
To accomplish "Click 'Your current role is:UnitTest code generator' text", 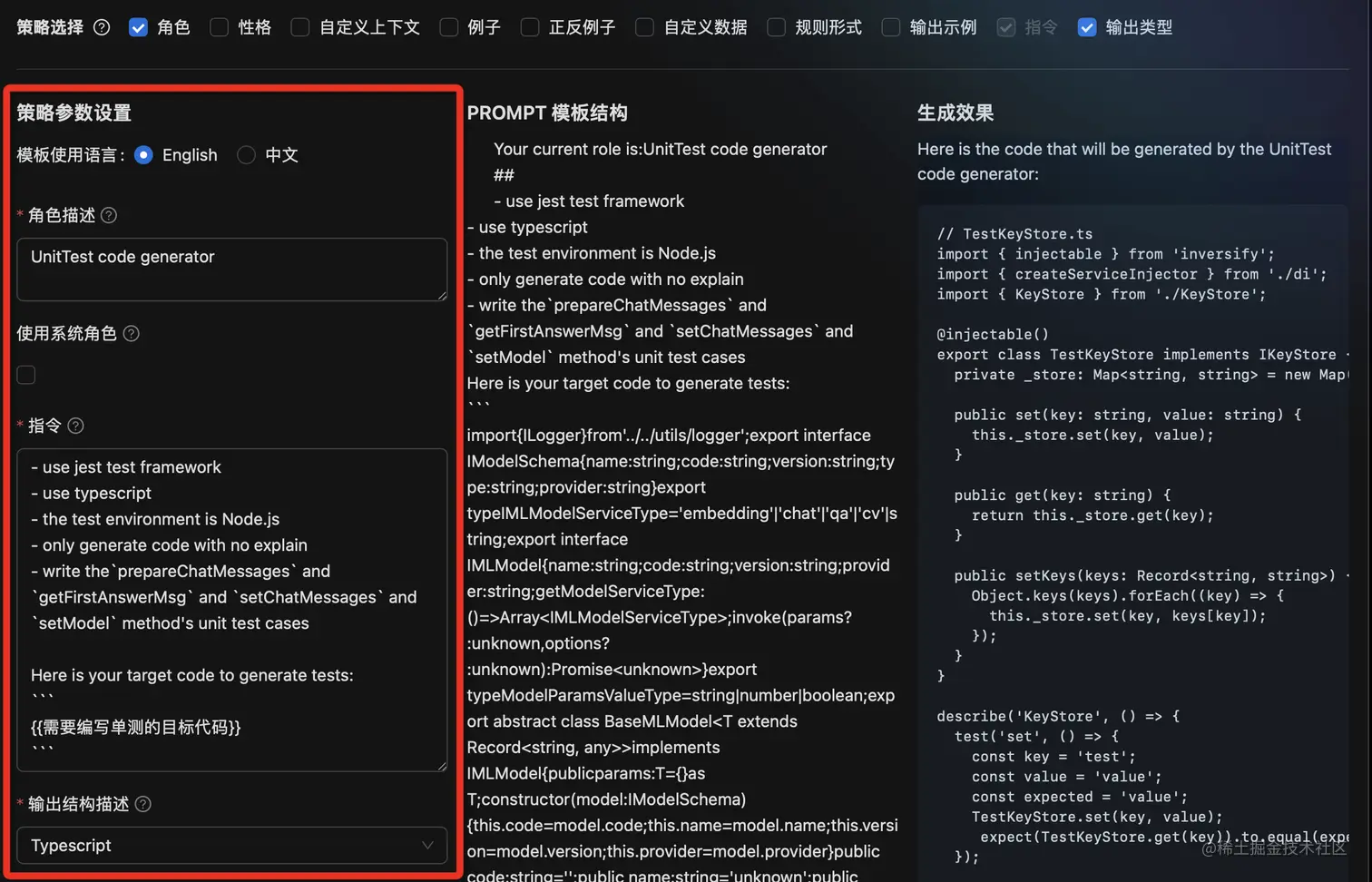I will point(660,149).
